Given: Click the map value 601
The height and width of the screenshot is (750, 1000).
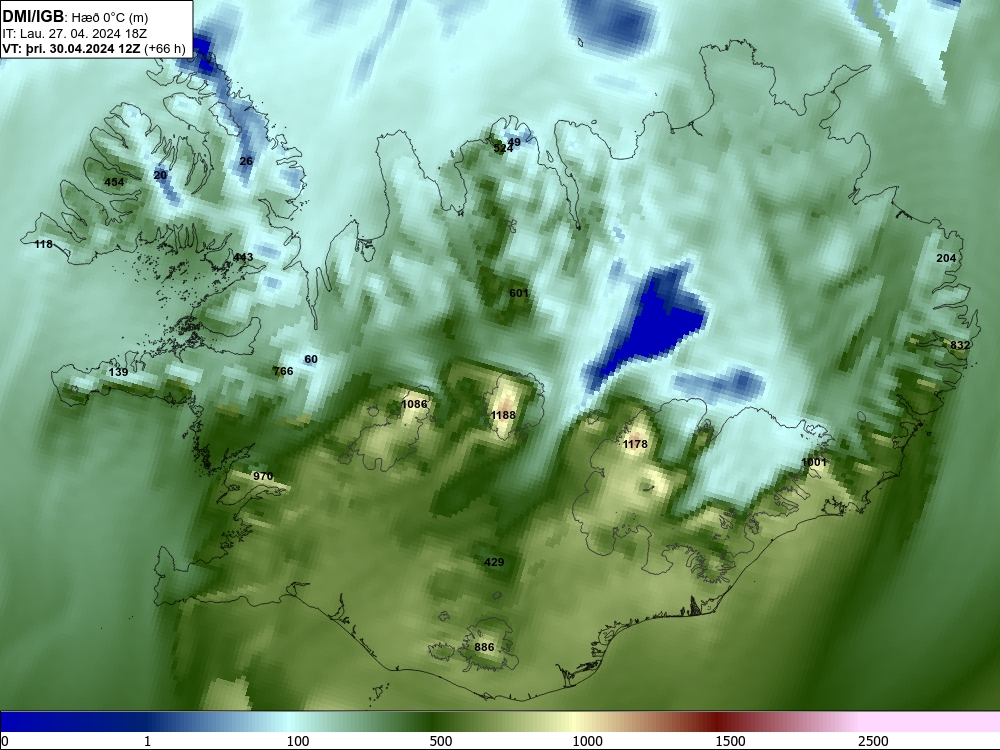Looking at the screenshot, I should pos(519,293).
